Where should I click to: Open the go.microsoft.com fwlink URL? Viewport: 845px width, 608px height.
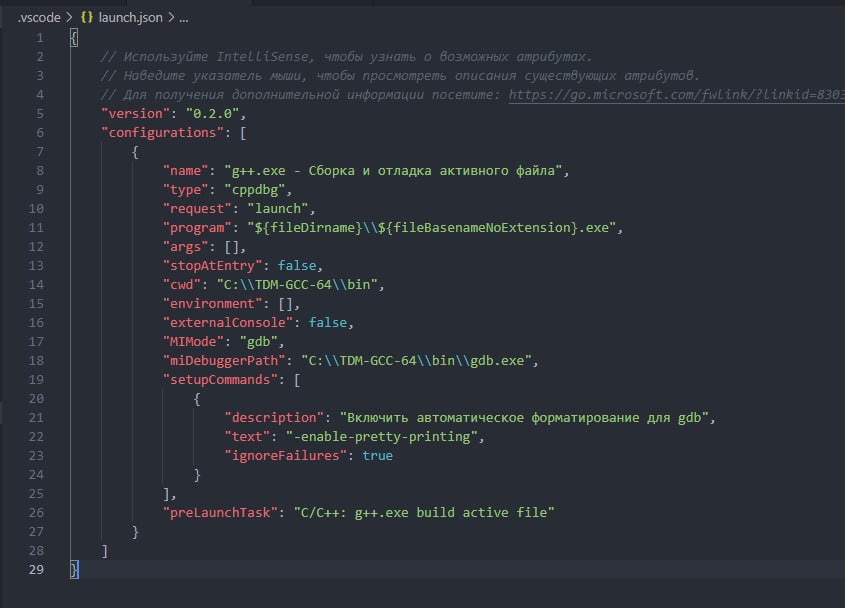676,95
